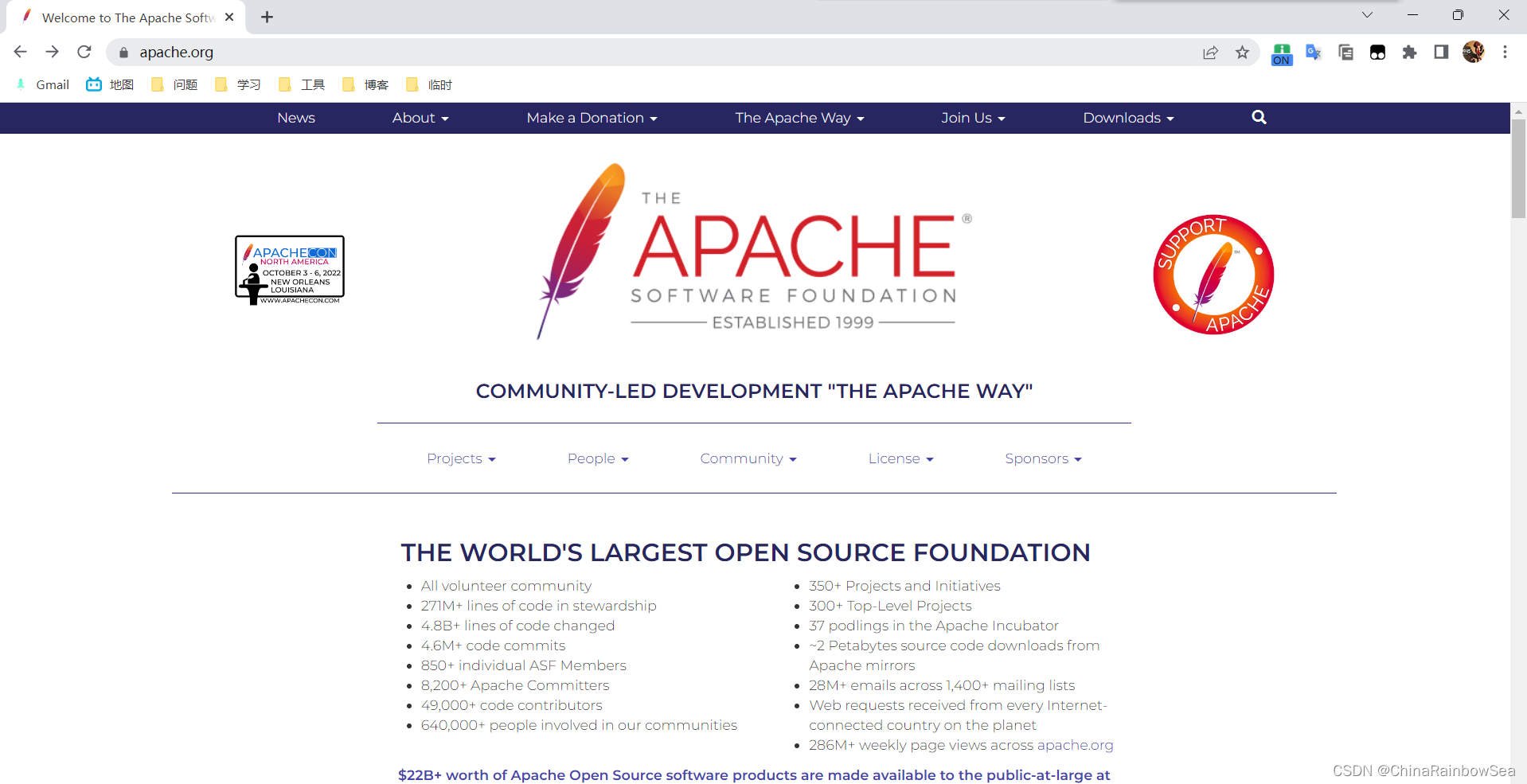This screenshot has height=784, width=1527.
Task: Reload the apache.org page
Action: point(84,52)
